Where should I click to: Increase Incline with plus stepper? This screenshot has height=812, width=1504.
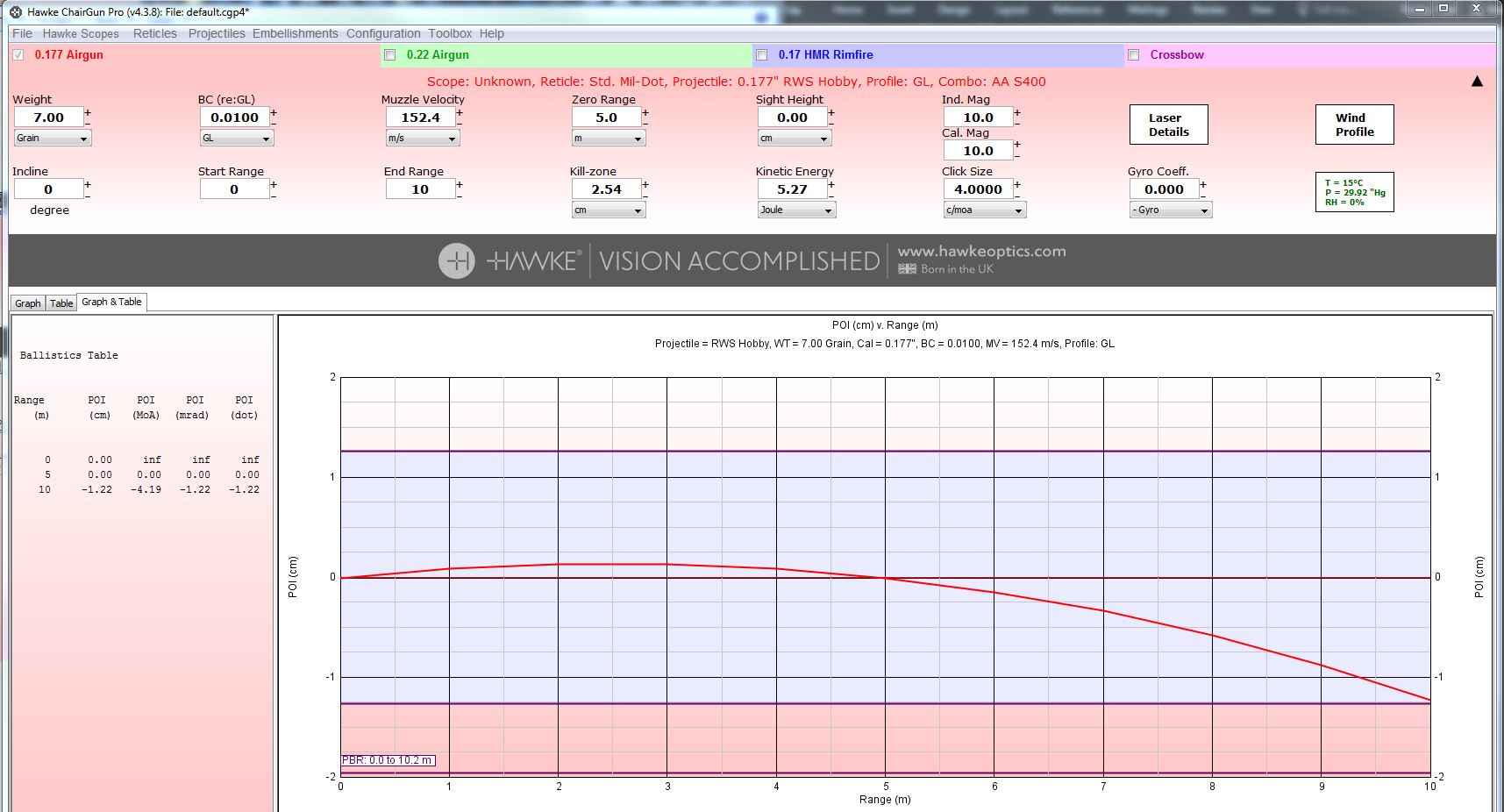88,184
